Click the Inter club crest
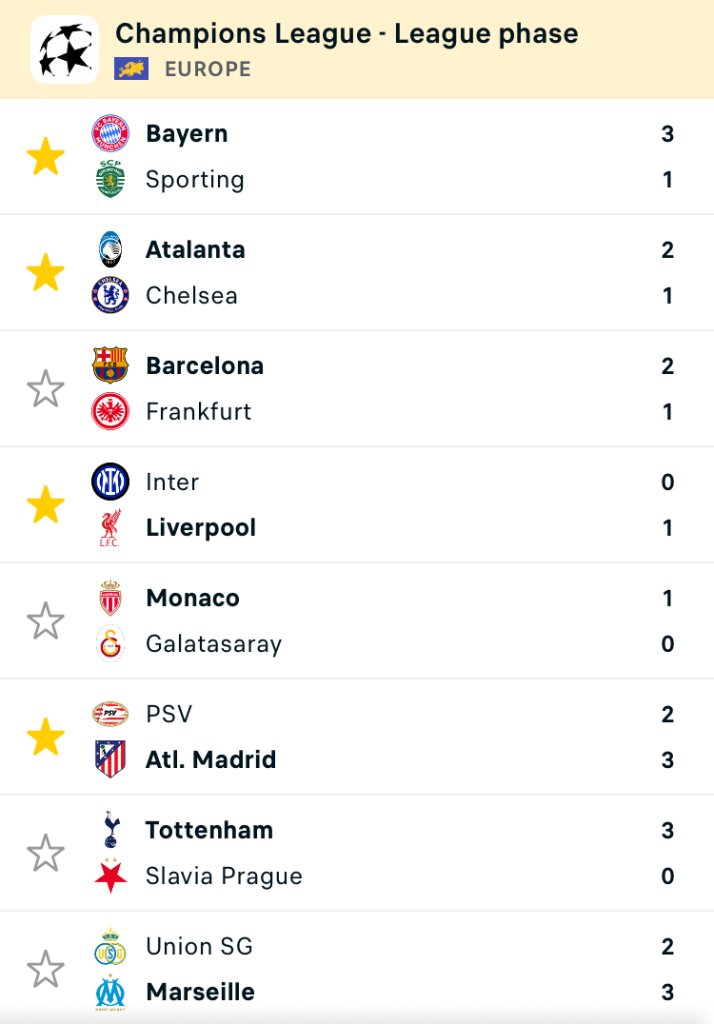This screenshot has height=1024, width=714. click(110, 482)
